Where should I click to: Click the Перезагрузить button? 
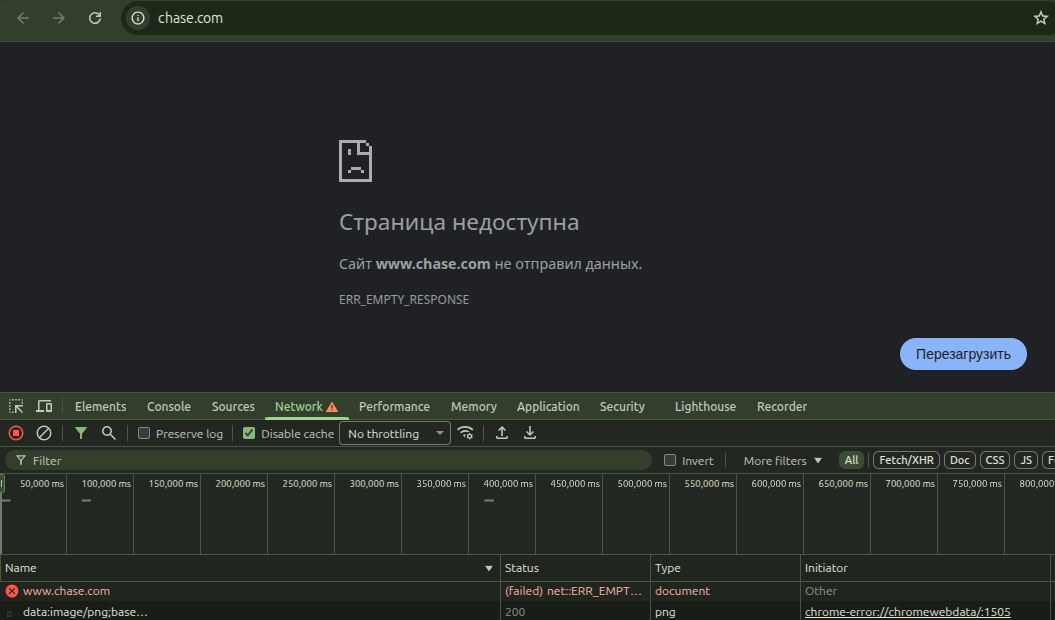coord(963,354)
